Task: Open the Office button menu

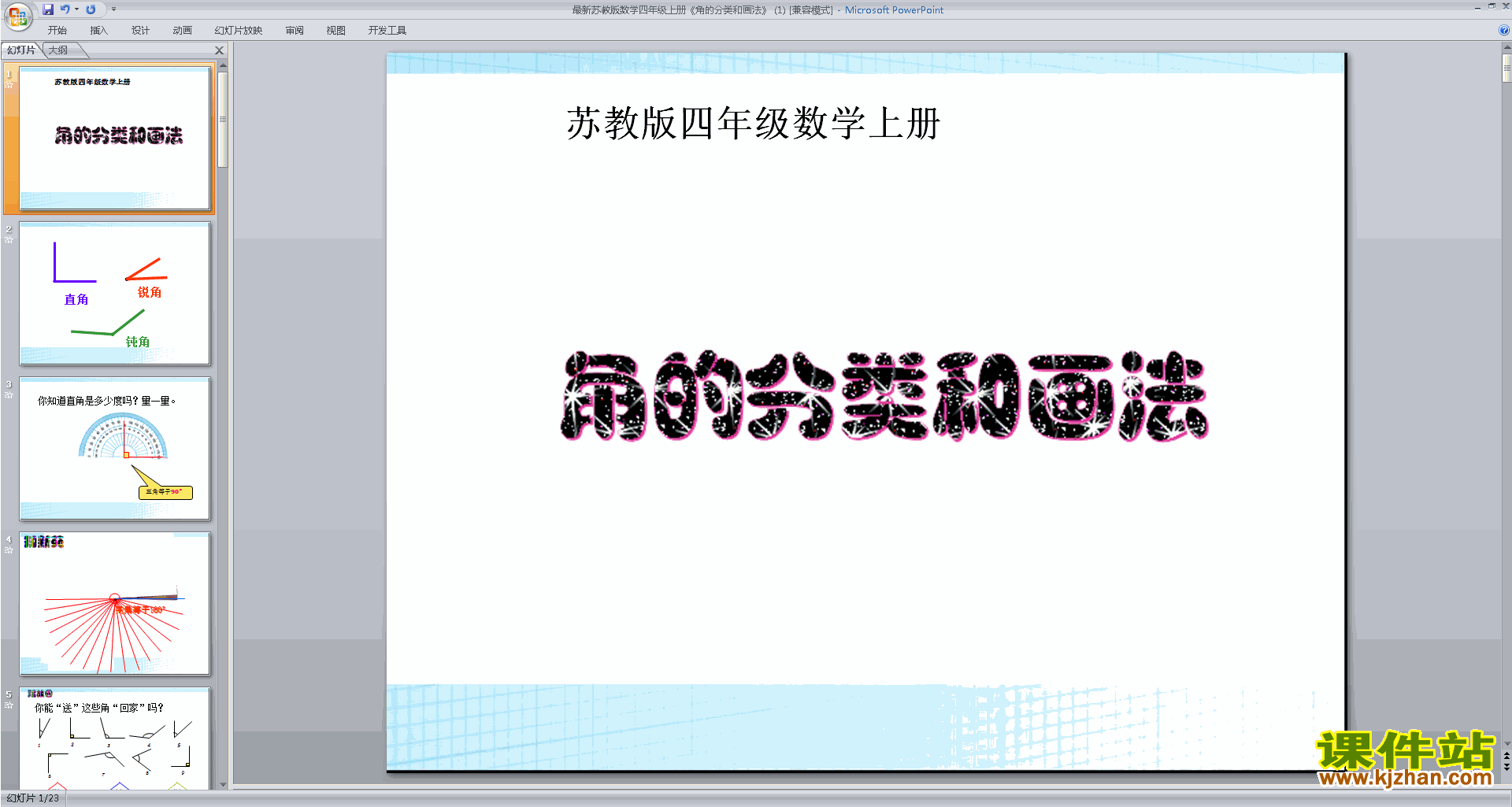Action: [x=17, y=16]
